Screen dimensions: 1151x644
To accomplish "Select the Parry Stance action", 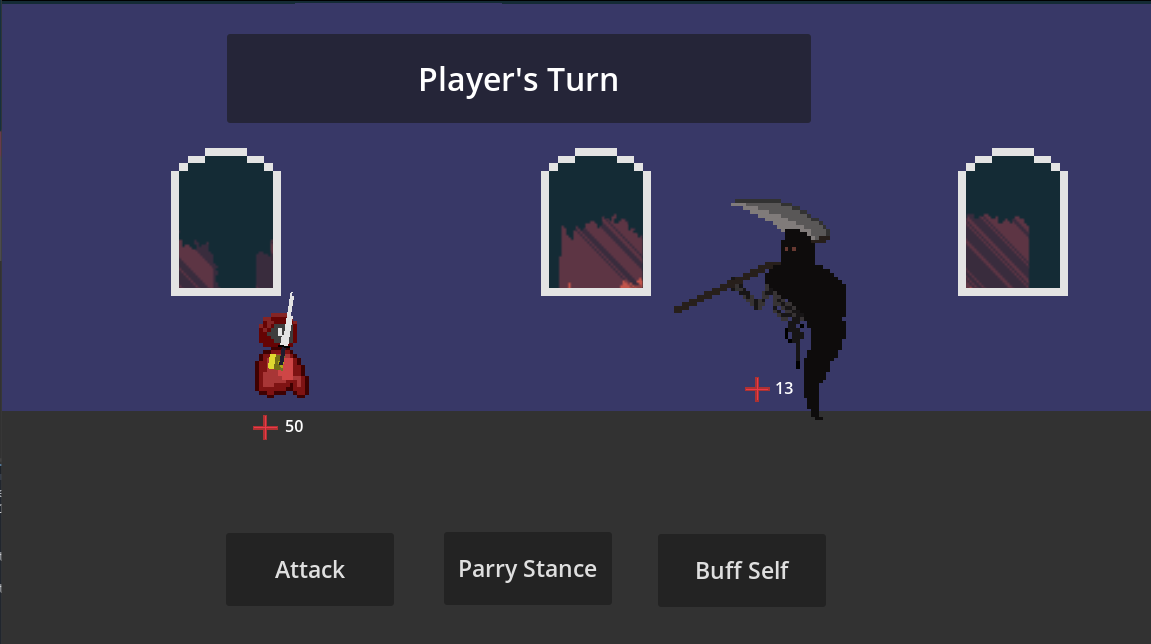I will [528, 568].
